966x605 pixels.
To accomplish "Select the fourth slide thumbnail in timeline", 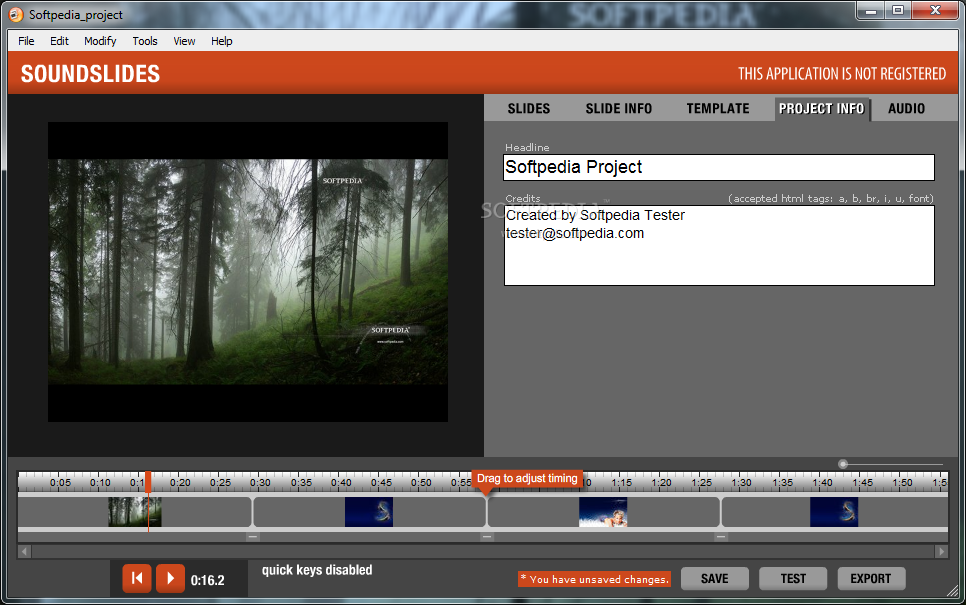I will tap(834, 512).
